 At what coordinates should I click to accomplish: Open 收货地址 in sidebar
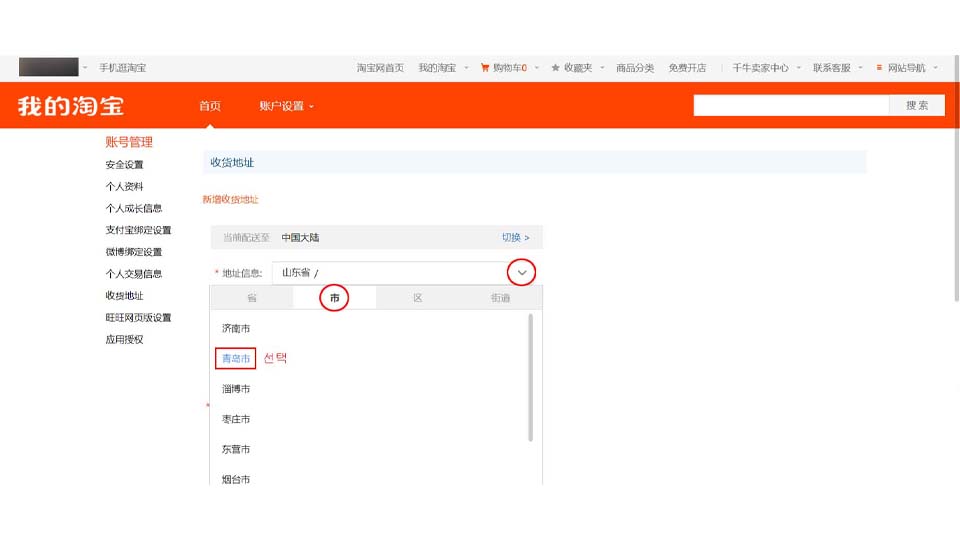124,296
